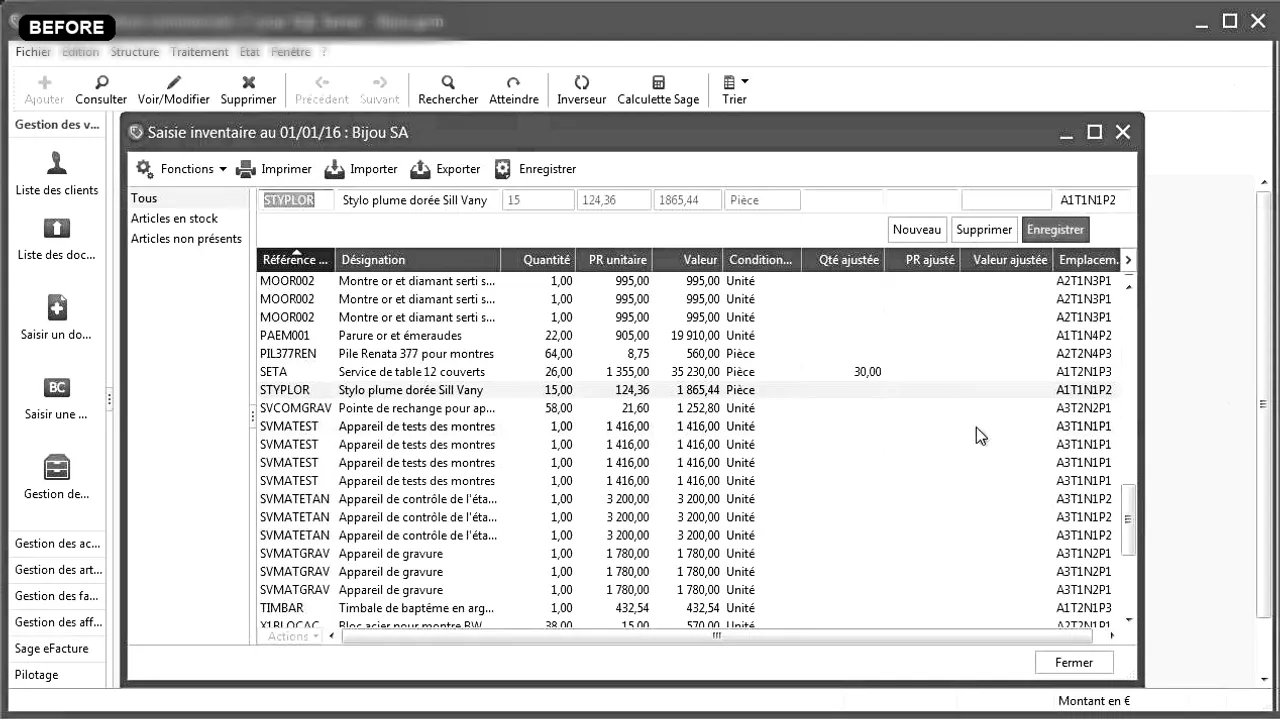Select the Consulter magnifier tool
Screen dimensions: 1280x719
tap(100, 88)
